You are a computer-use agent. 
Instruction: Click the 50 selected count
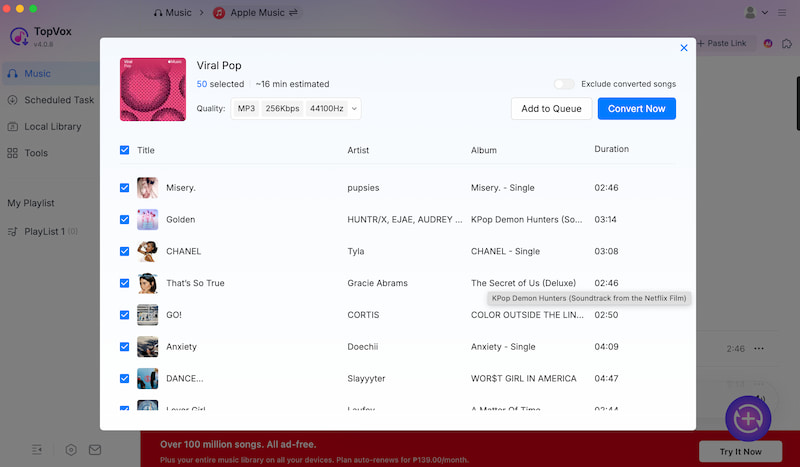click(x=220, y=84)
